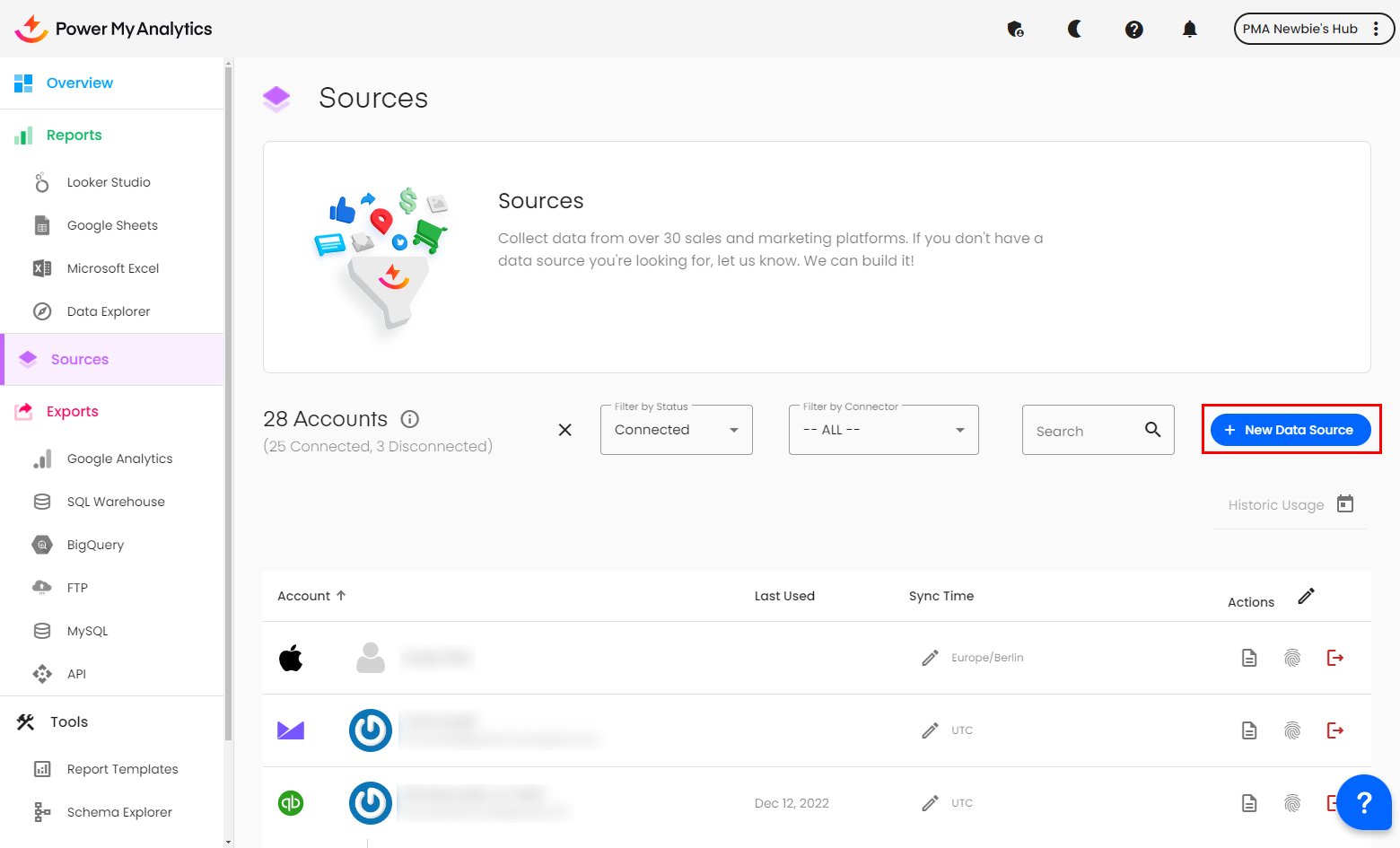Expand the Filter by Connector dropdown

[x=883, y=430]
